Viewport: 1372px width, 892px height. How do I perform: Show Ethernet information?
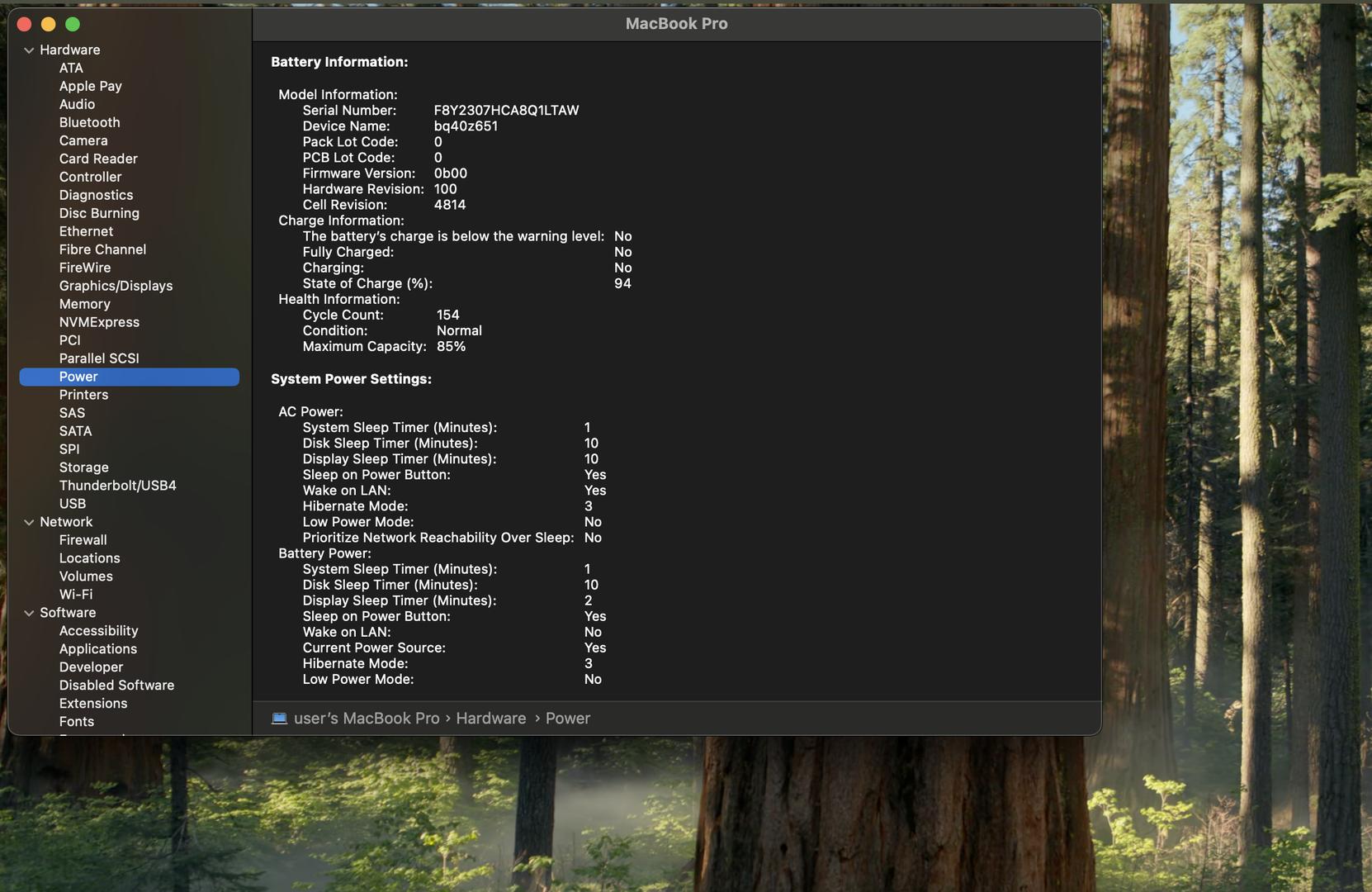click(x=86, y=231)
